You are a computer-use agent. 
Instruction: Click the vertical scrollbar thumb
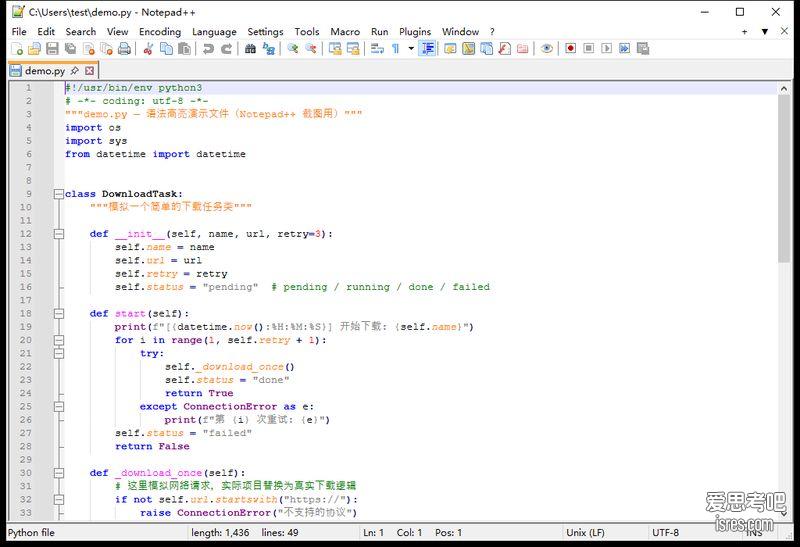pyautogui.click(x=784, y=179)
